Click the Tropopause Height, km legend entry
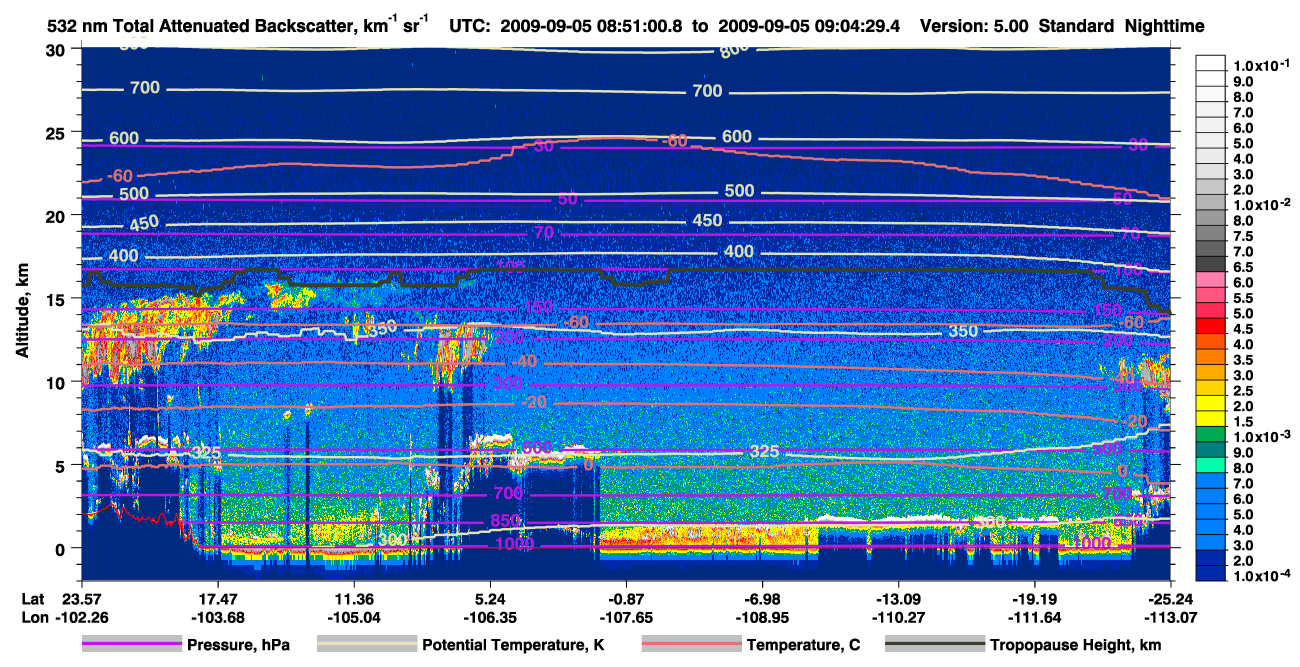1300x667 pixels. point(1075,645)
